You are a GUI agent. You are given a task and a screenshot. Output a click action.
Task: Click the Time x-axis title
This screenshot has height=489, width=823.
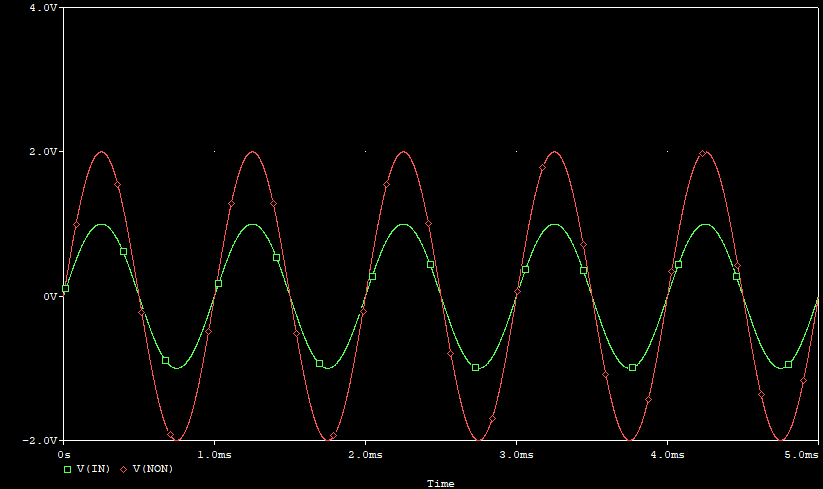pyautogui.click(x=440, y=484)
